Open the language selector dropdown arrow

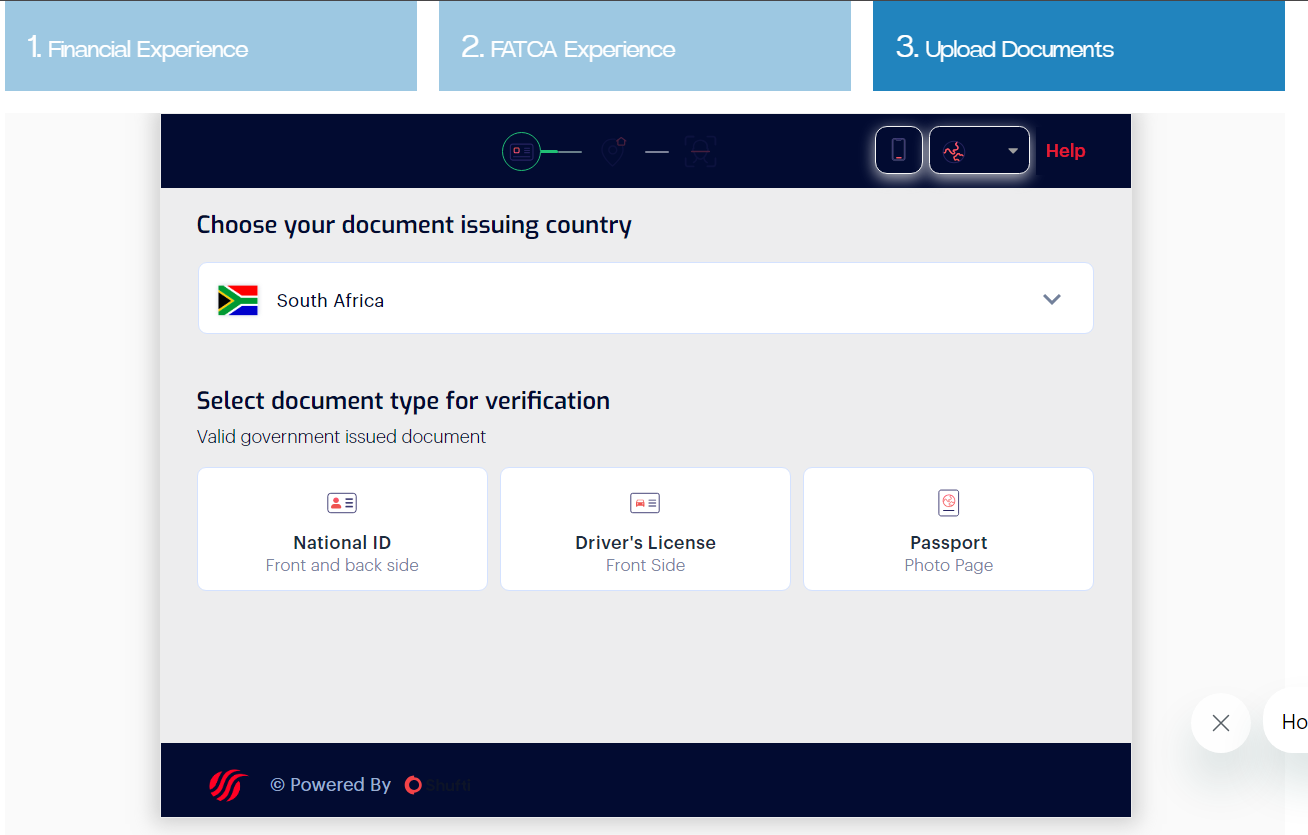tap(1012, 151)
